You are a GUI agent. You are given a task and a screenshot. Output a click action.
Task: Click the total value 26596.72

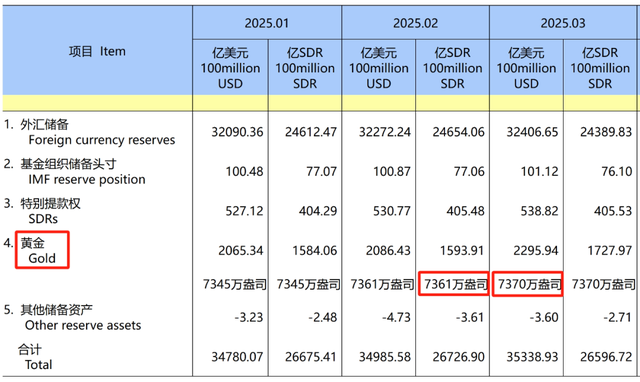[606, 357]
